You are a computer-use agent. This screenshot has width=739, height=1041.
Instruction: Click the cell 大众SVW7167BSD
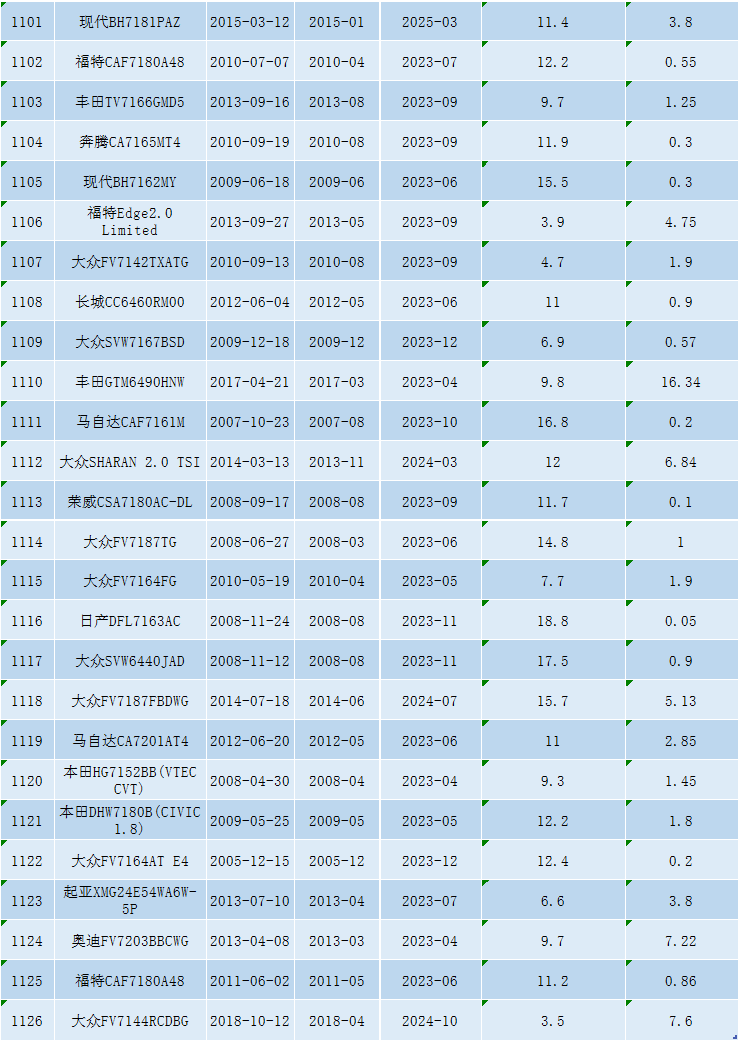[x=130, y=342]
